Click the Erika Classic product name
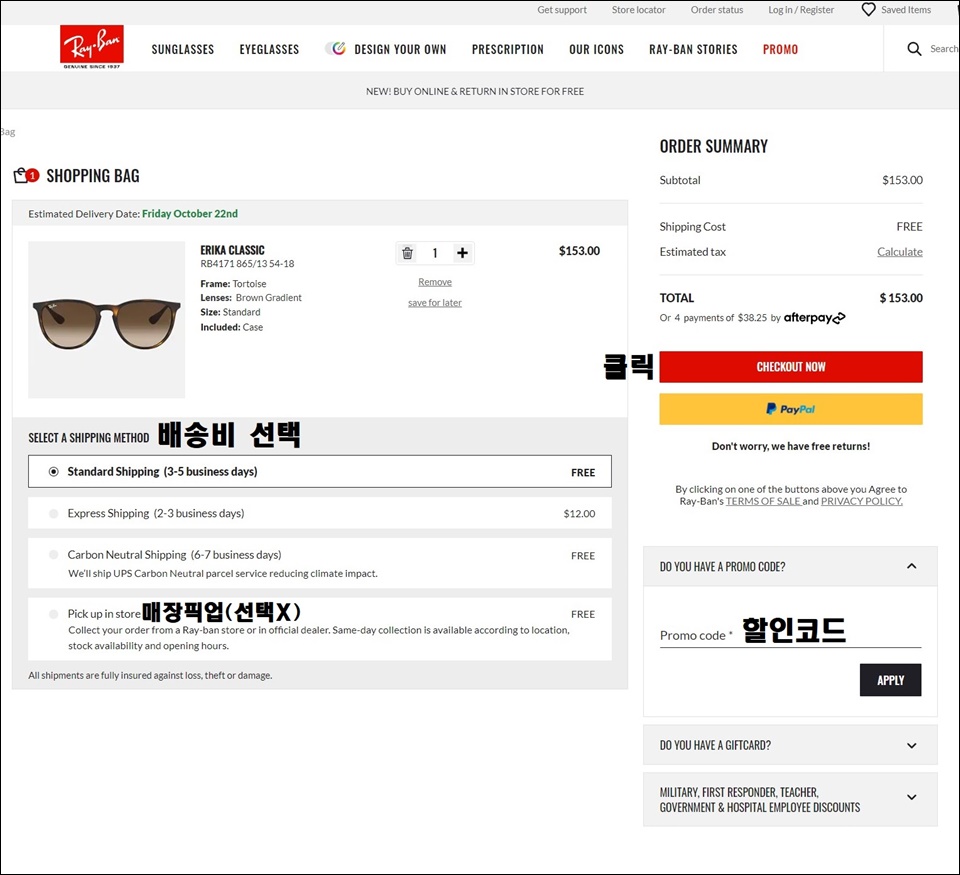The width and height of the screenshot is (960, 875). point(232,250)
